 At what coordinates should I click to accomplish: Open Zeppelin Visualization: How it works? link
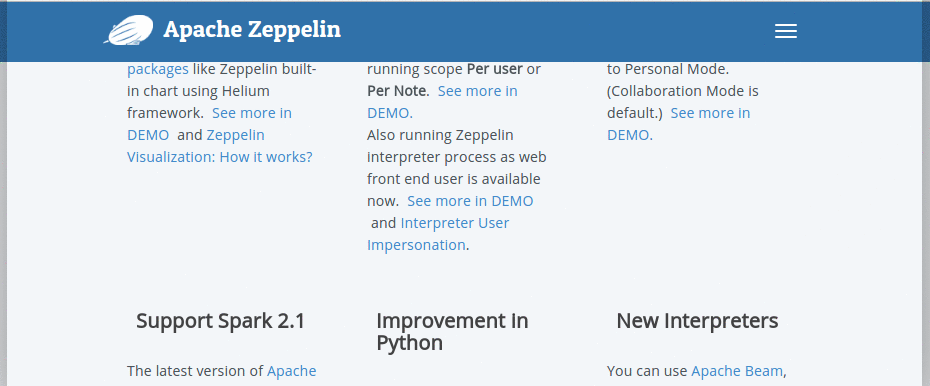219,146
